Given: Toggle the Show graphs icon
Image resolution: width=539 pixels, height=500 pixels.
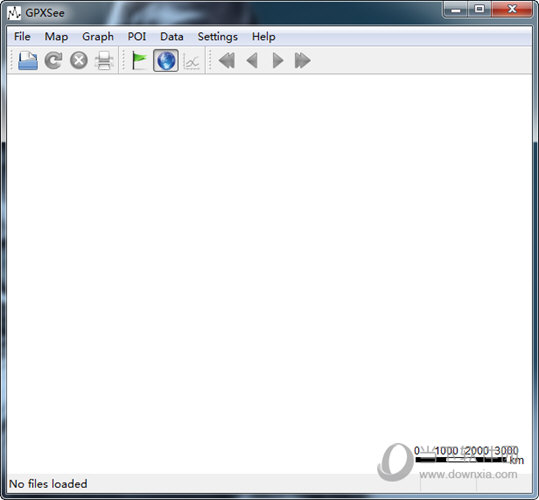Looking at the screenshot, I should tap(191, 61).
